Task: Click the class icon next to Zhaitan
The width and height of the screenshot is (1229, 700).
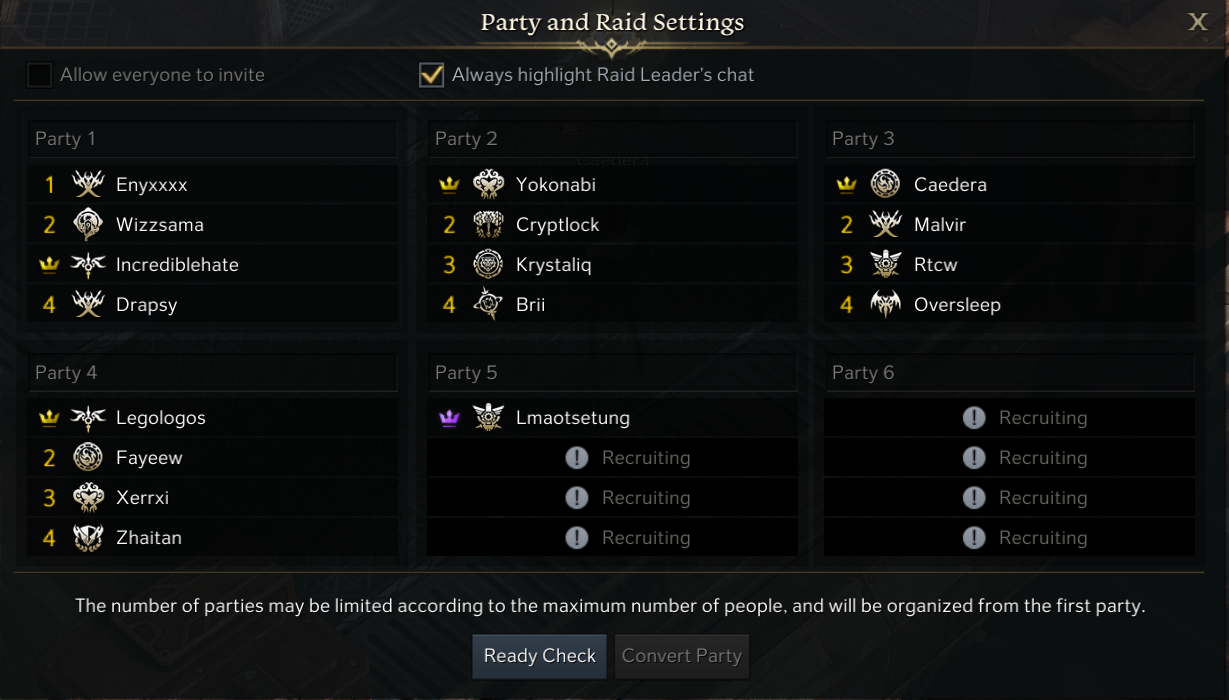Action: point(88,538)
